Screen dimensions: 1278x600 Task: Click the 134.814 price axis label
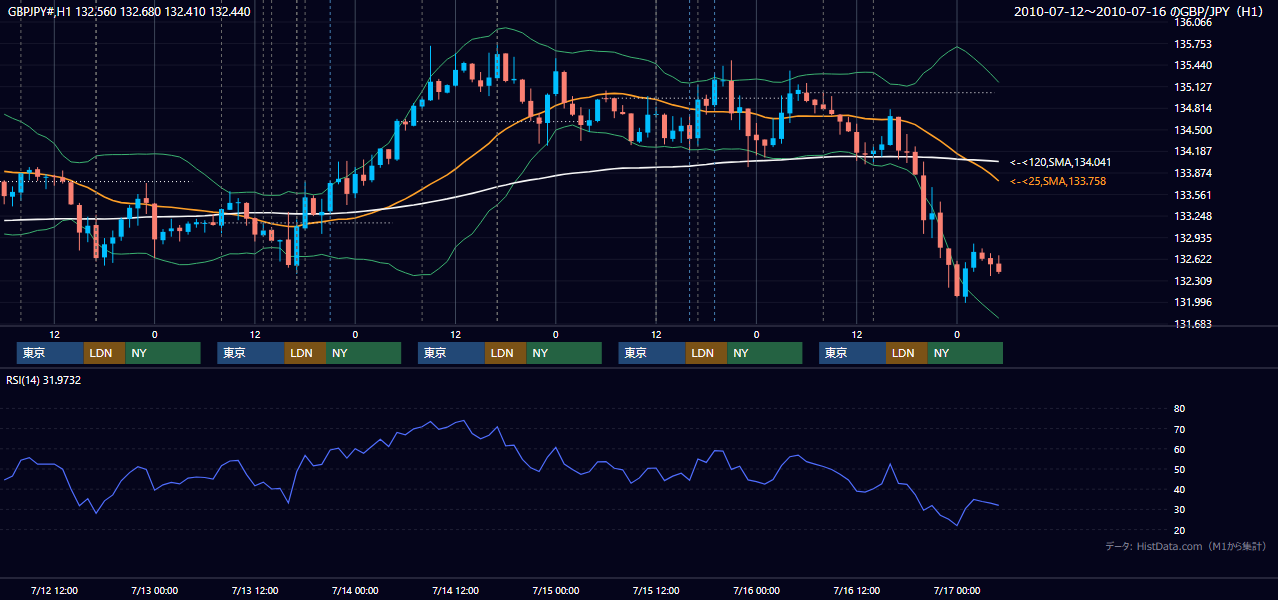click(1192, 108)
